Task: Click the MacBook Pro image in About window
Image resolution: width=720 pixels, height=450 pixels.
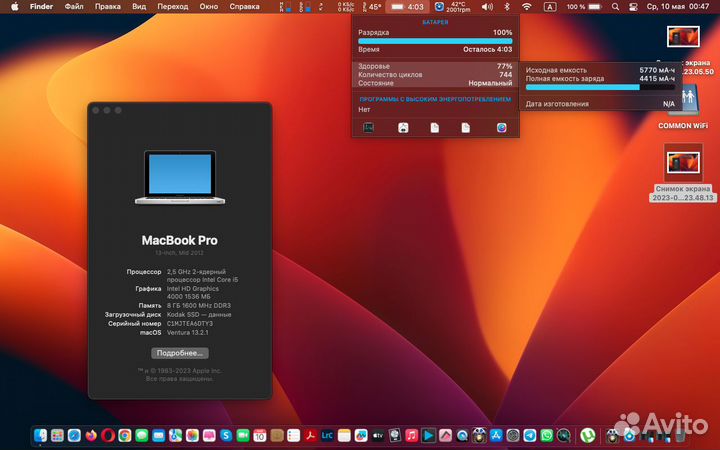Action: (x=180, y=177)
